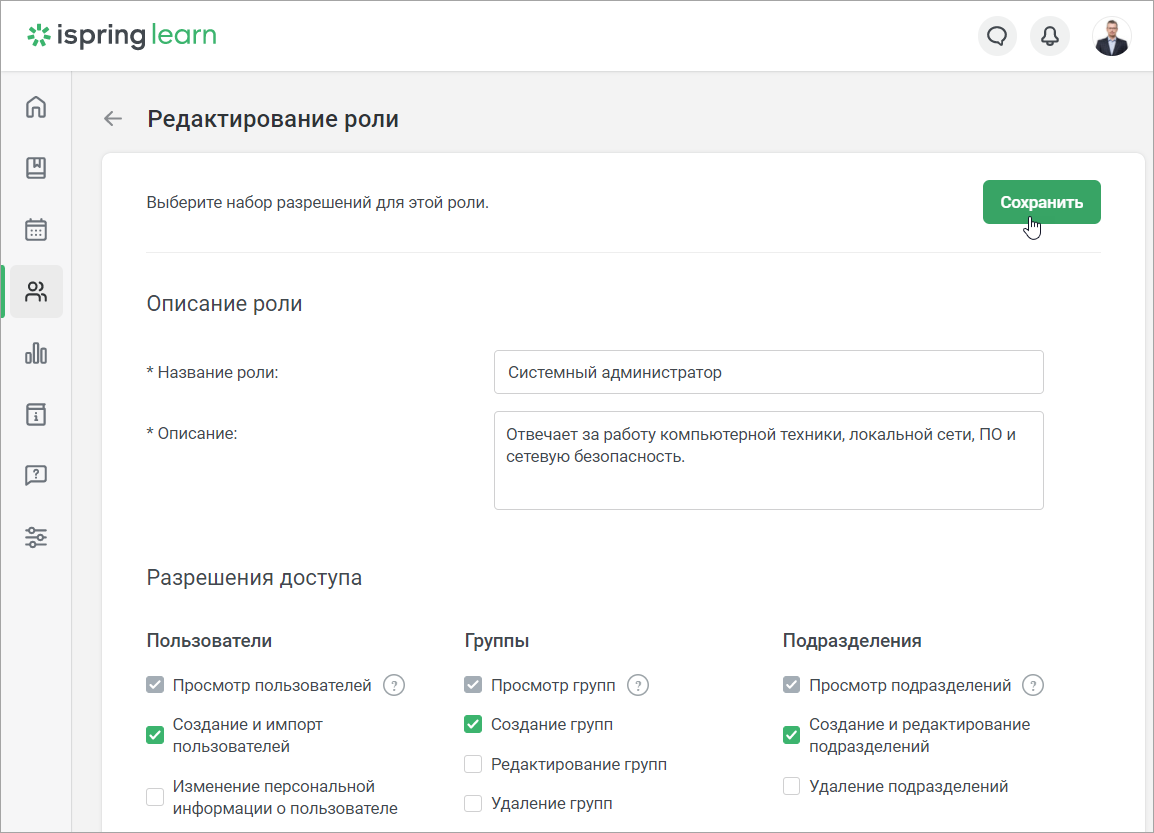1154x833 pixels.
Task: Select the users icon in sidebar
Action: [x=36, y=291]
